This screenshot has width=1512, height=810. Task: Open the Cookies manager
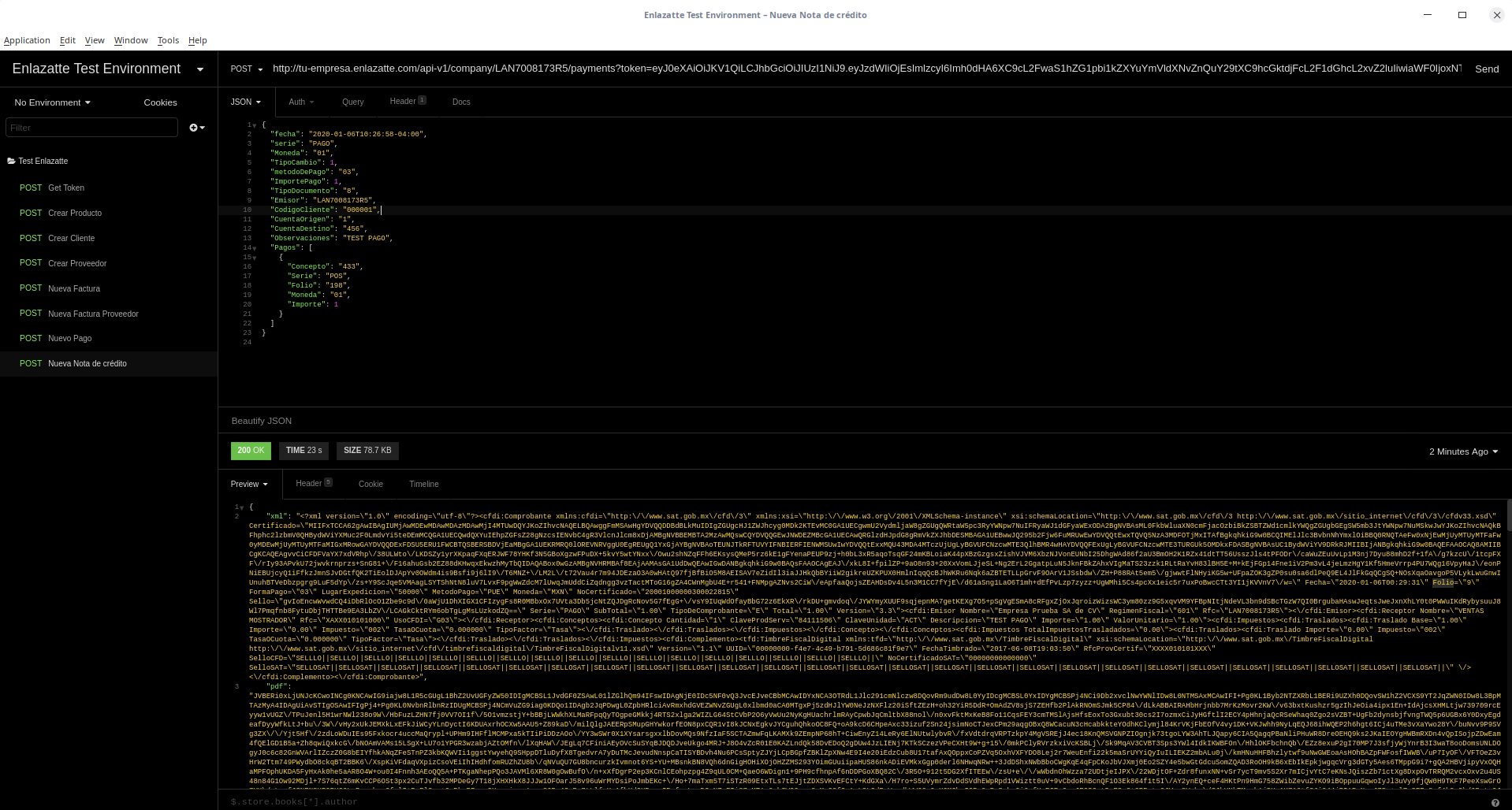click(160, 102)
